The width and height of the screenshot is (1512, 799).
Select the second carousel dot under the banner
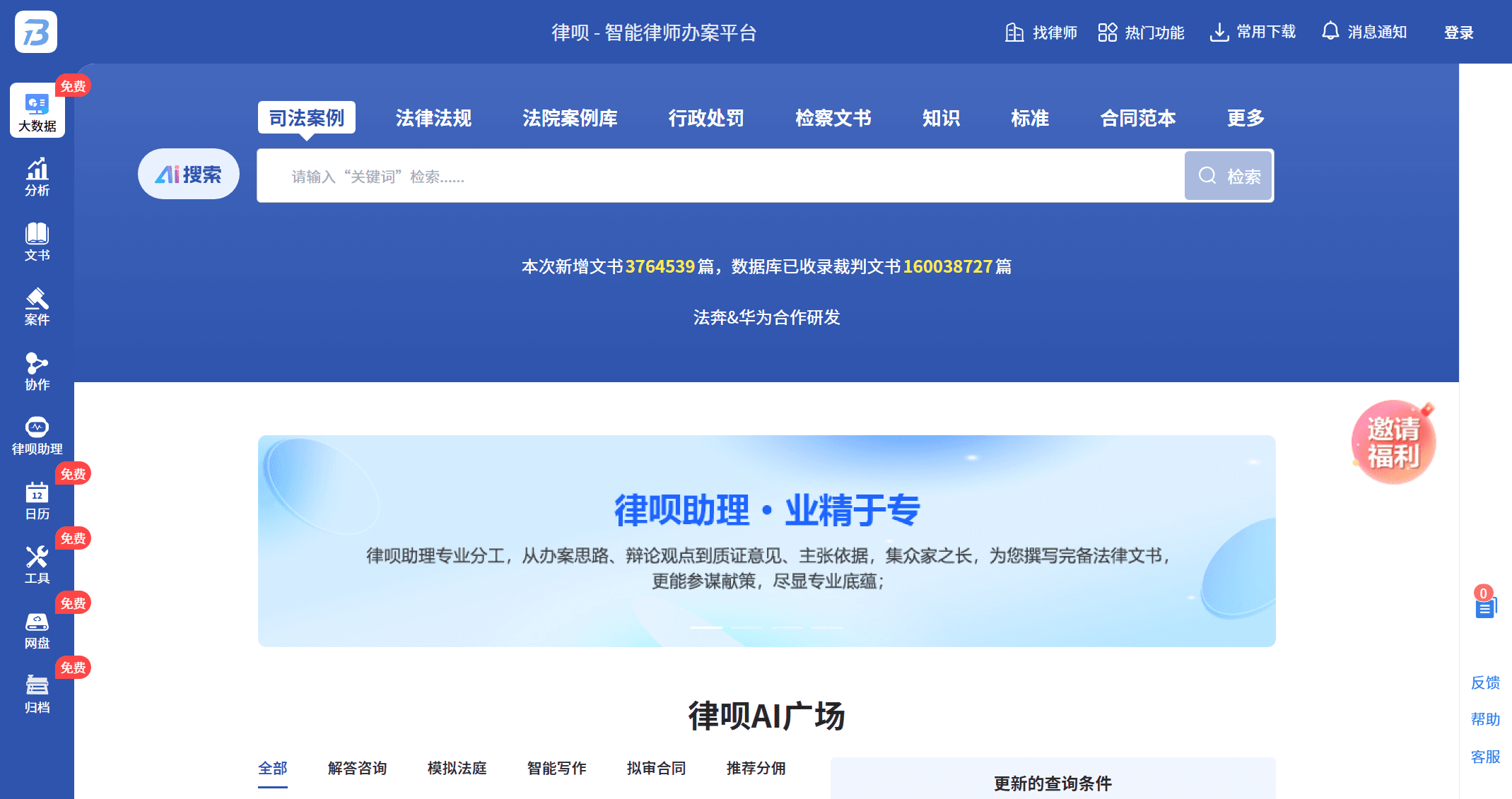tap(747, 627)
